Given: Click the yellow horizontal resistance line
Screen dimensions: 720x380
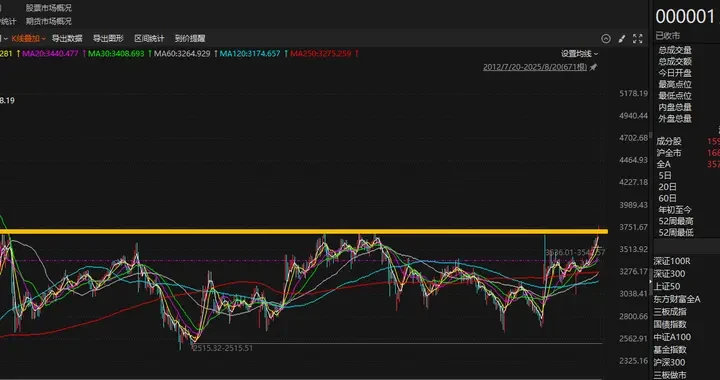Looking at the screenshot, I should click(x=304, y=232).
